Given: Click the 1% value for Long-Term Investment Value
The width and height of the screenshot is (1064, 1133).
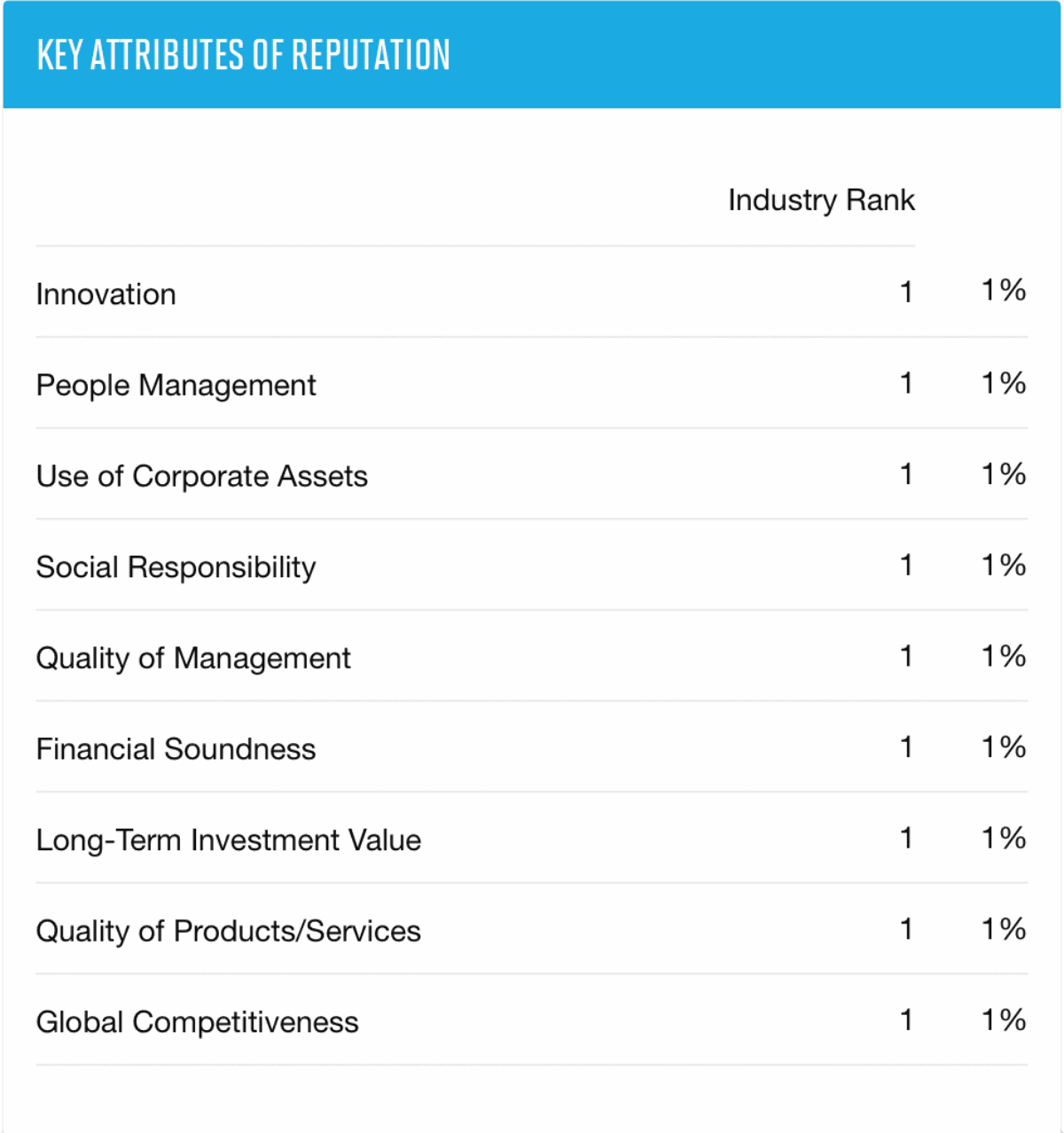Looking at the screenshot, I should (x=1004, y=838).
